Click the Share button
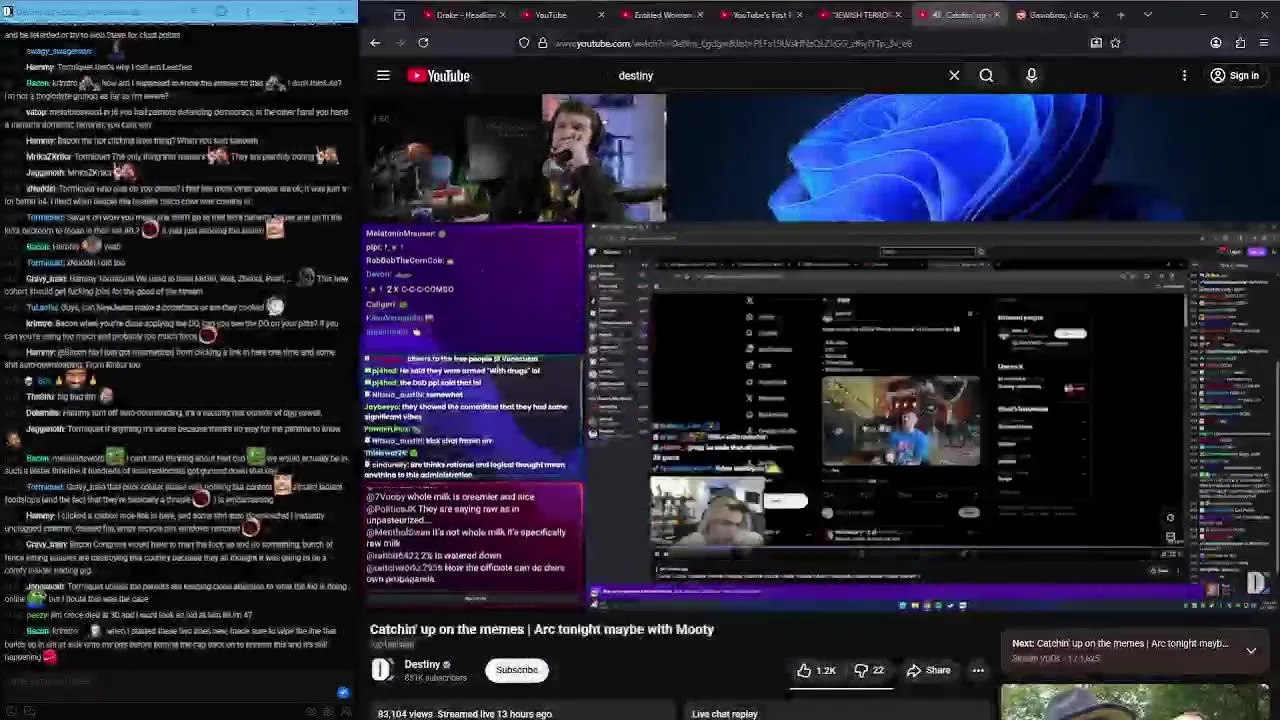1280x720 pixels. [928, 670]
